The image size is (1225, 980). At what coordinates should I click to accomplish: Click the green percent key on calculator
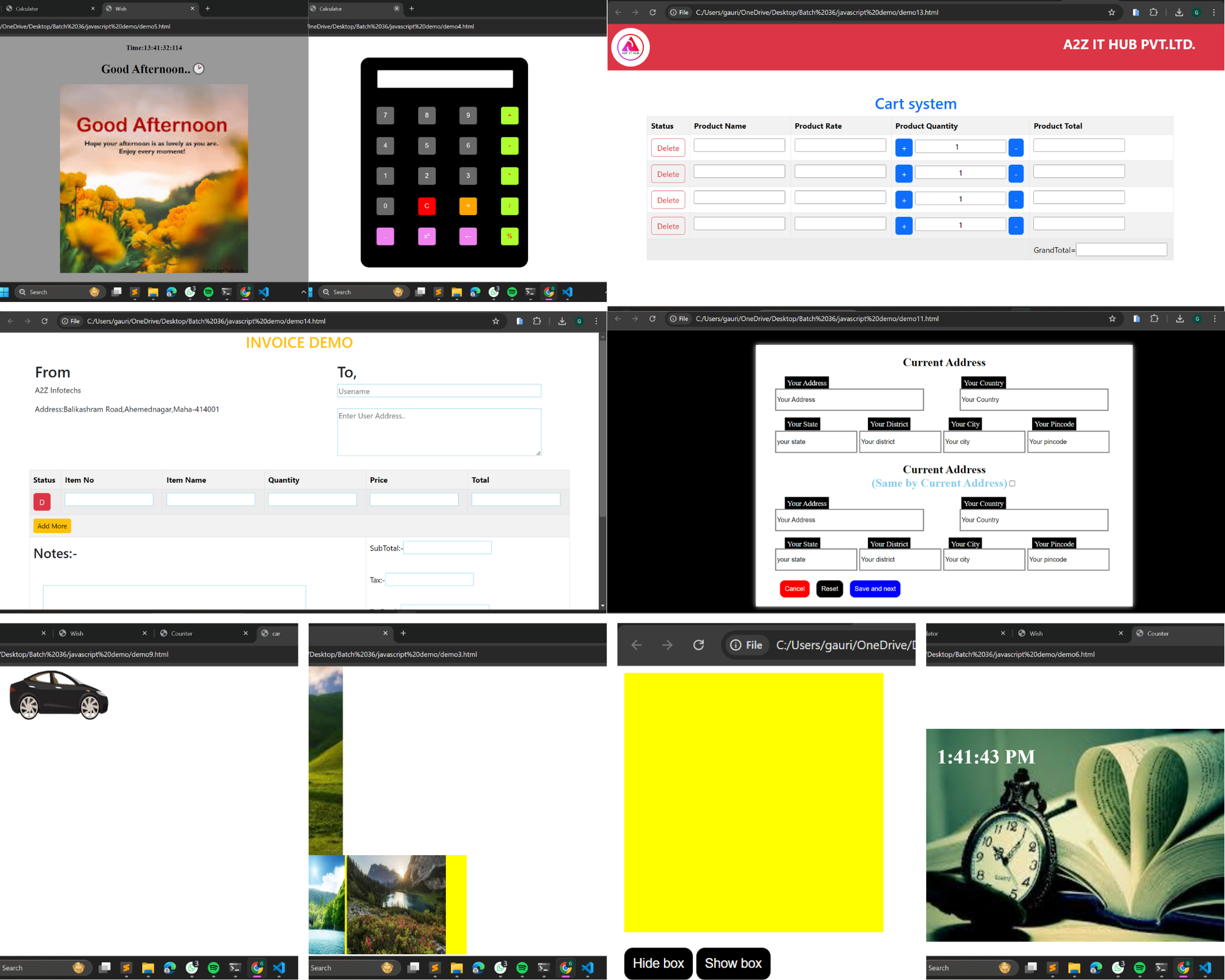pos(510,236)
